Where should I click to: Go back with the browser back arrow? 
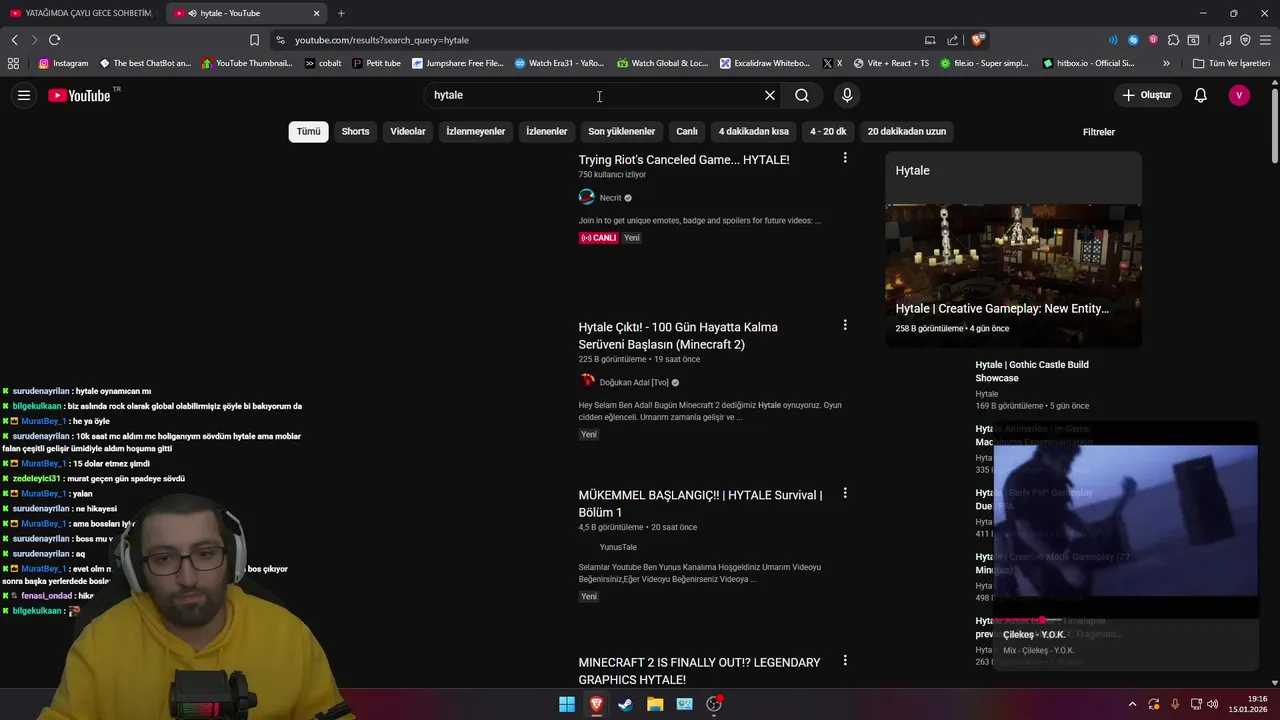tap(14, 40)
